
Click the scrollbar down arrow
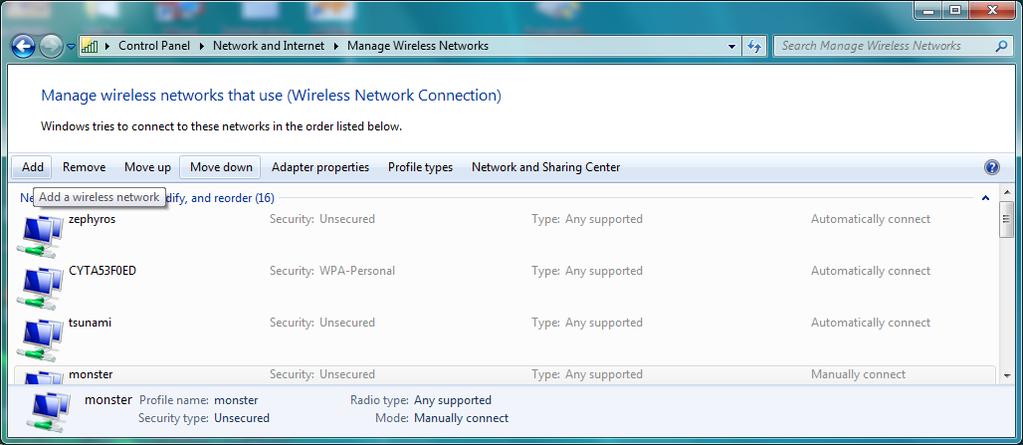click(1007, 376)
